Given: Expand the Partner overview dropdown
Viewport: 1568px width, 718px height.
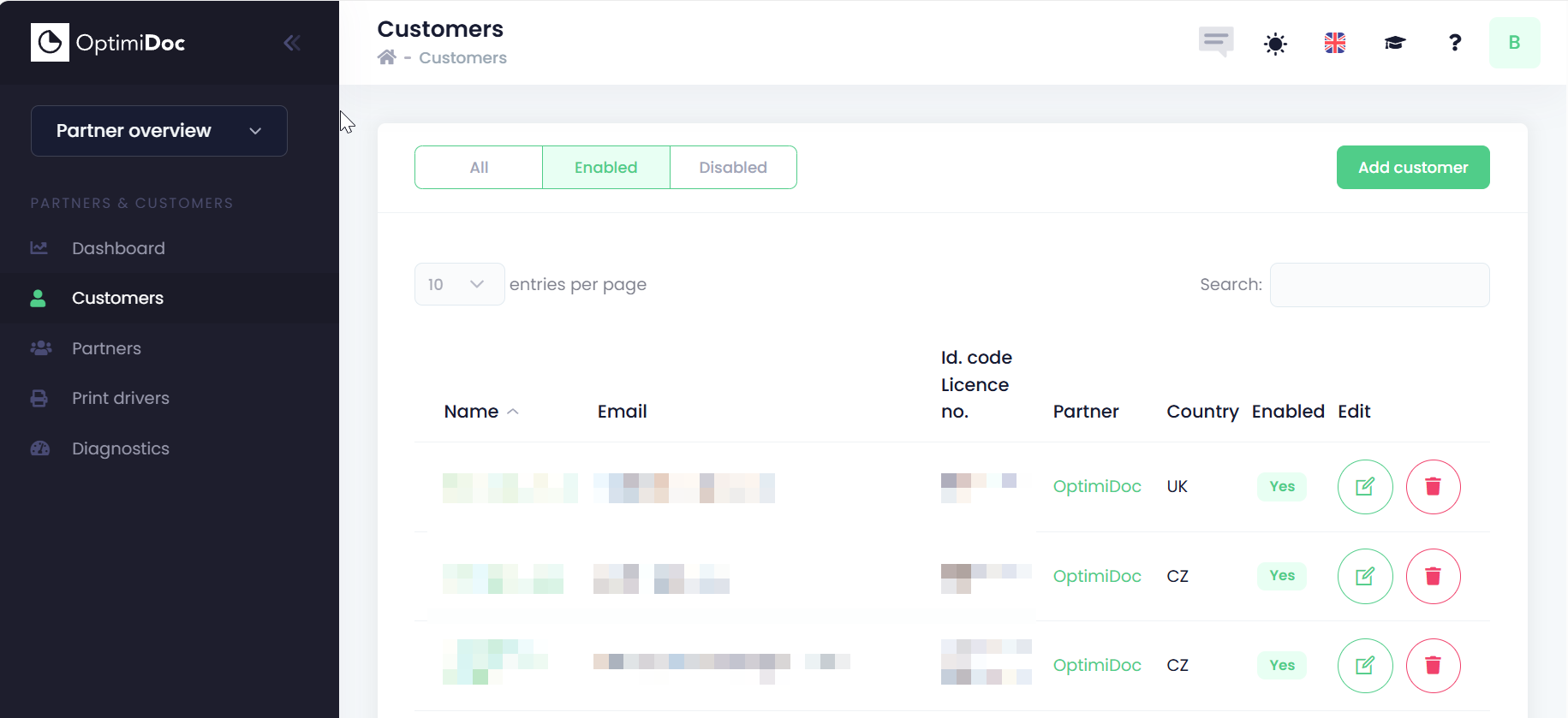Looking at the screenshot, I should pyautogui.click(x=159, y=131).
